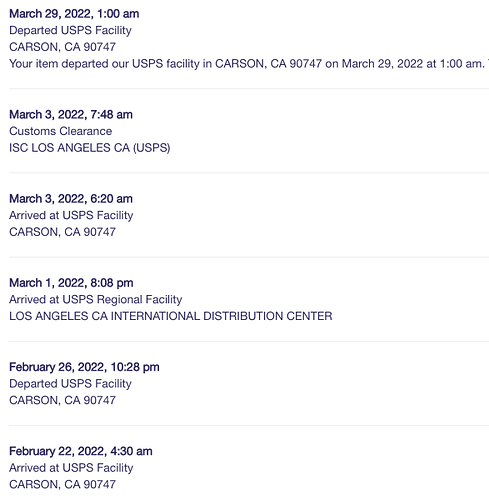Click the March 3, 2022, 7:48 am heading
This screenshot has height=500, width=489.
point(71,115)
